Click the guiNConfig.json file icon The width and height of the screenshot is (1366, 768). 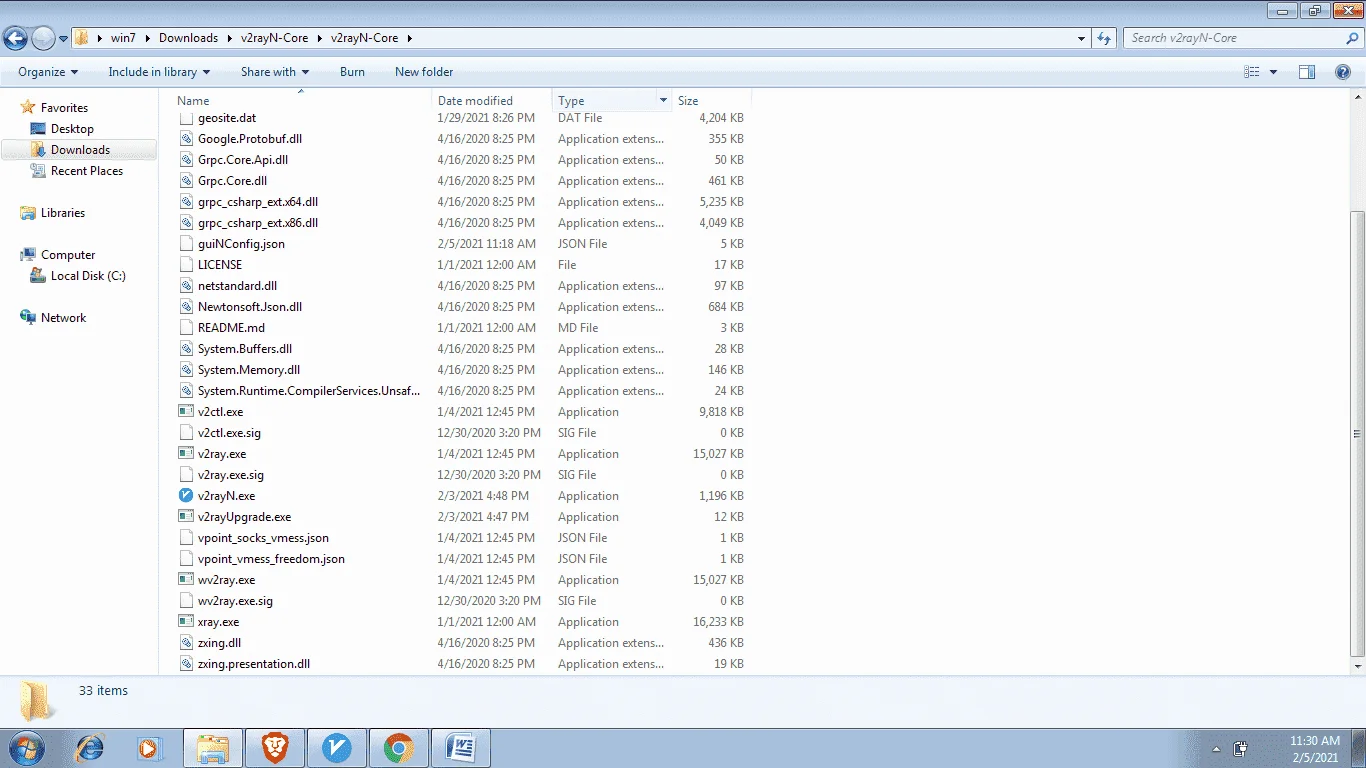[x=186, y=244]
